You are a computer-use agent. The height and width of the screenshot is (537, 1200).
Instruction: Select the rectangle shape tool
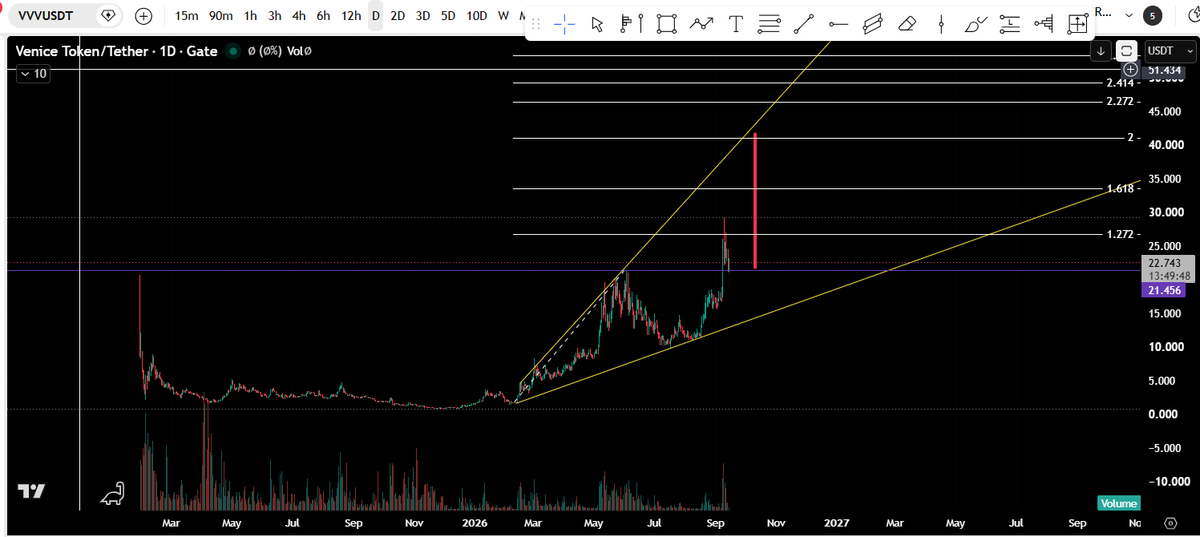coord(667,24)
